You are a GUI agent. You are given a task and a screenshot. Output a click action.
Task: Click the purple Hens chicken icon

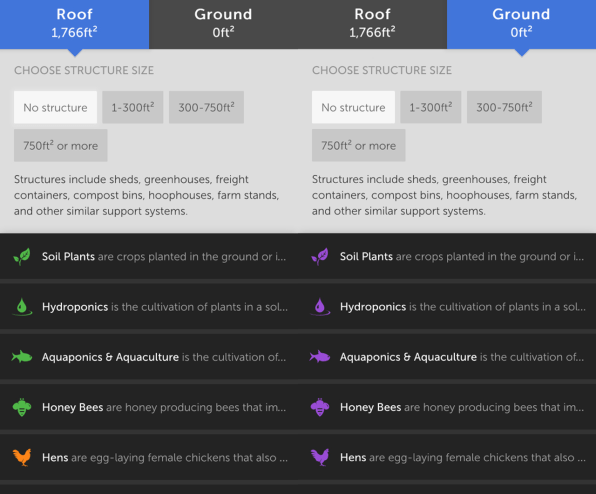coord(320,458)
